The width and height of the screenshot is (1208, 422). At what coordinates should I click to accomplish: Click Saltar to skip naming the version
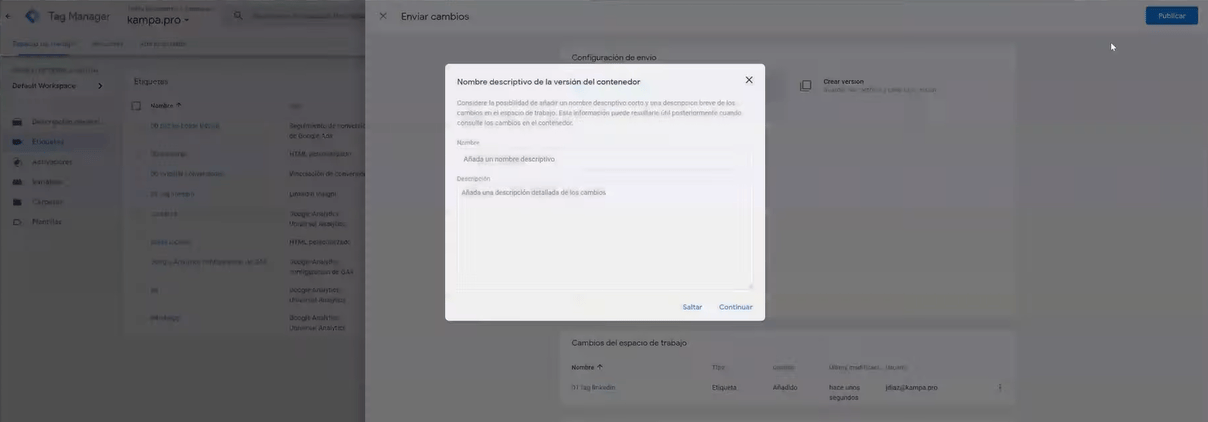tap(692, 307)
